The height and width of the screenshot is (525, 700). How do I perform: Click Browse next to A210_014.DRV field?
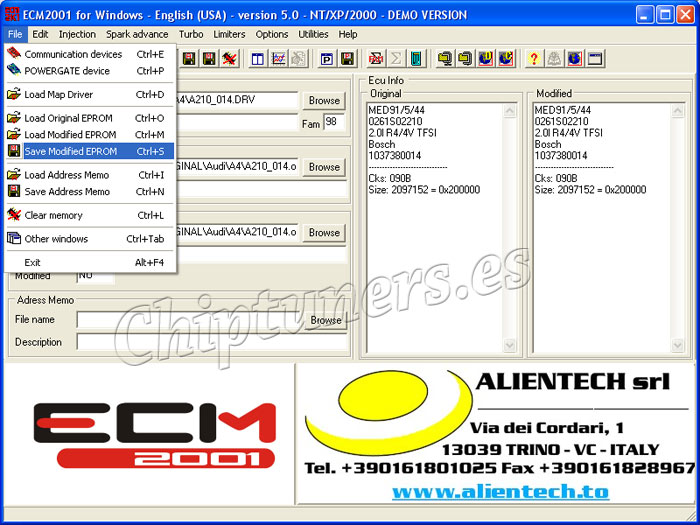[324, 100]
